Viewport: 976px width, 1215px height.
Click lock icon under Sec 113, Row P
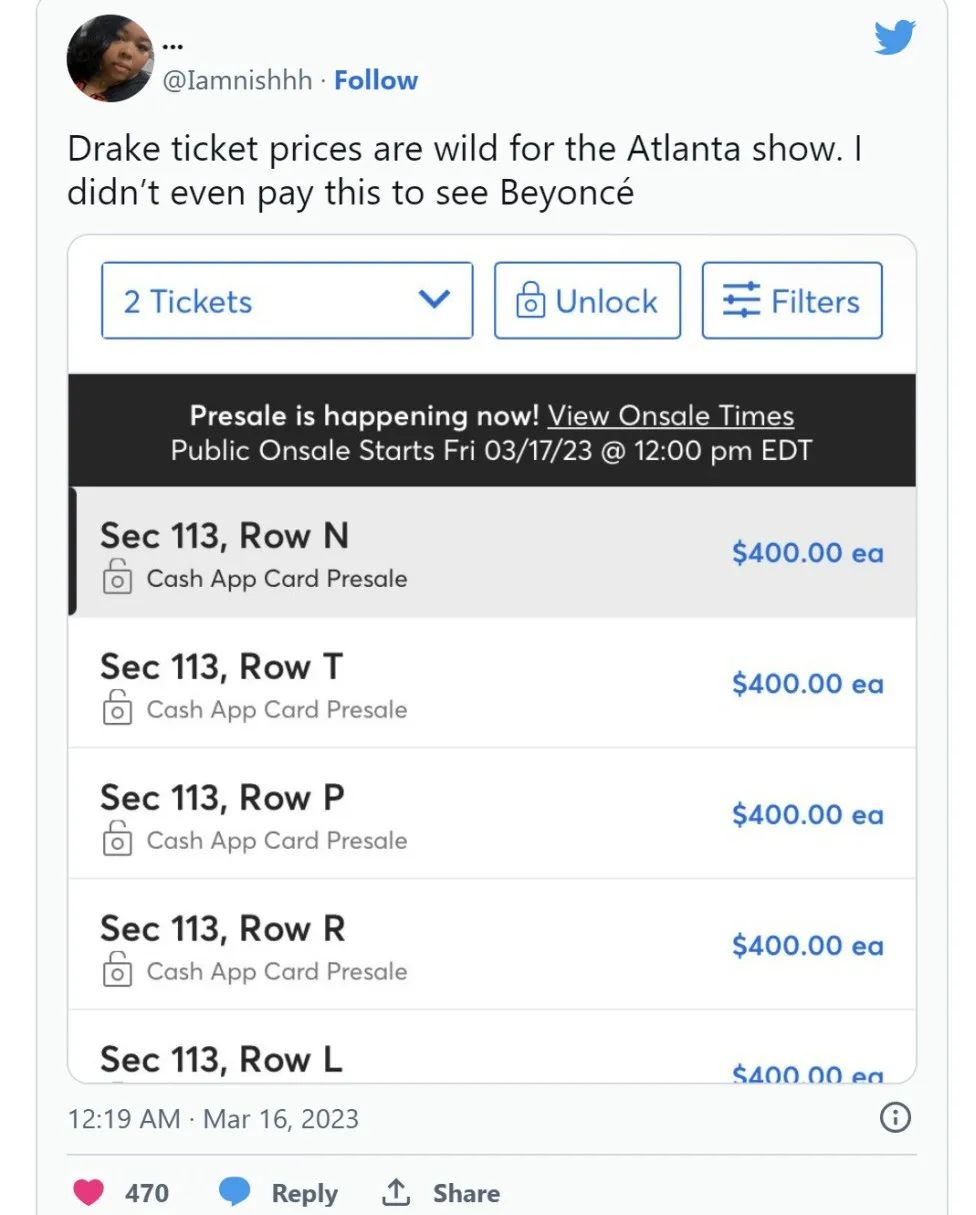(x=117, y=840)
